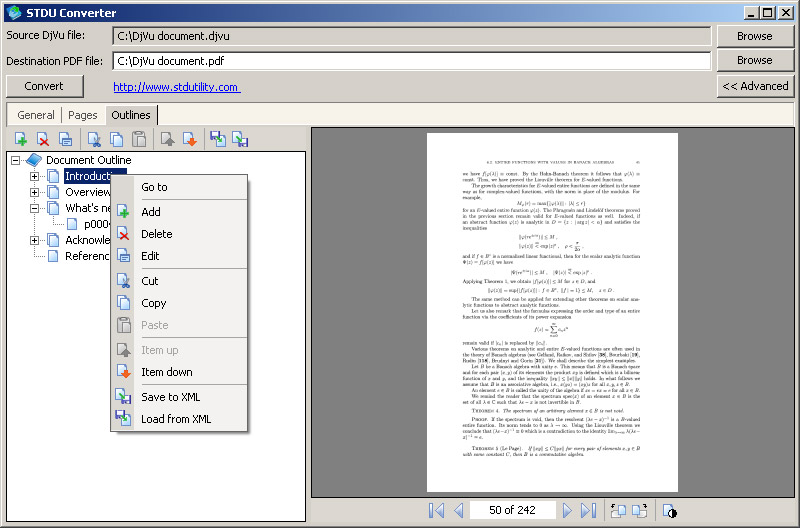Click page icon beside What's new item
This screenshot has height=528, width=800.
(x=53, y=208)
